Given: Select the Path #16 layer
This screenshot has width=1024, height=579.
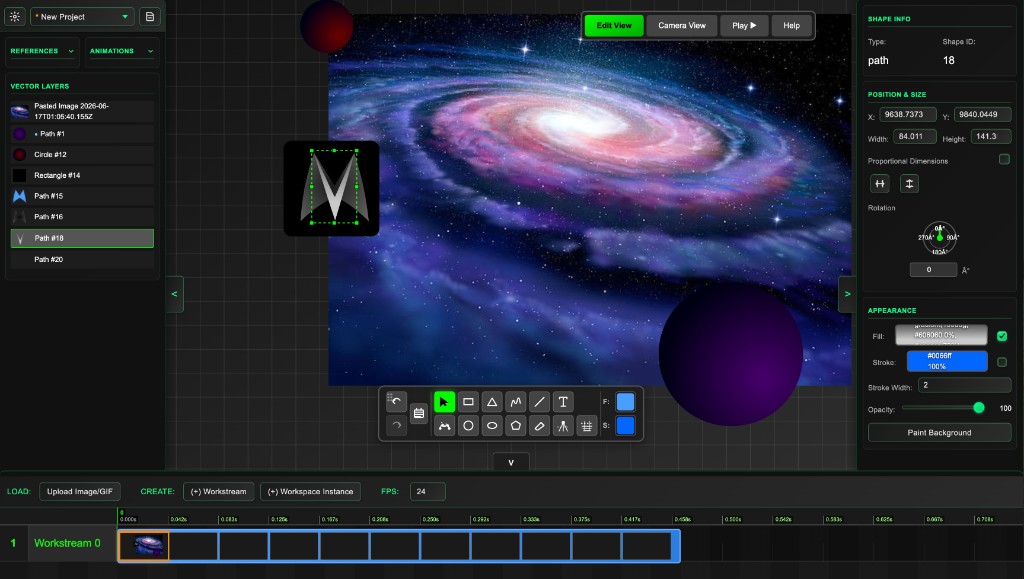Looking at the screenshot, I should 82,217.
